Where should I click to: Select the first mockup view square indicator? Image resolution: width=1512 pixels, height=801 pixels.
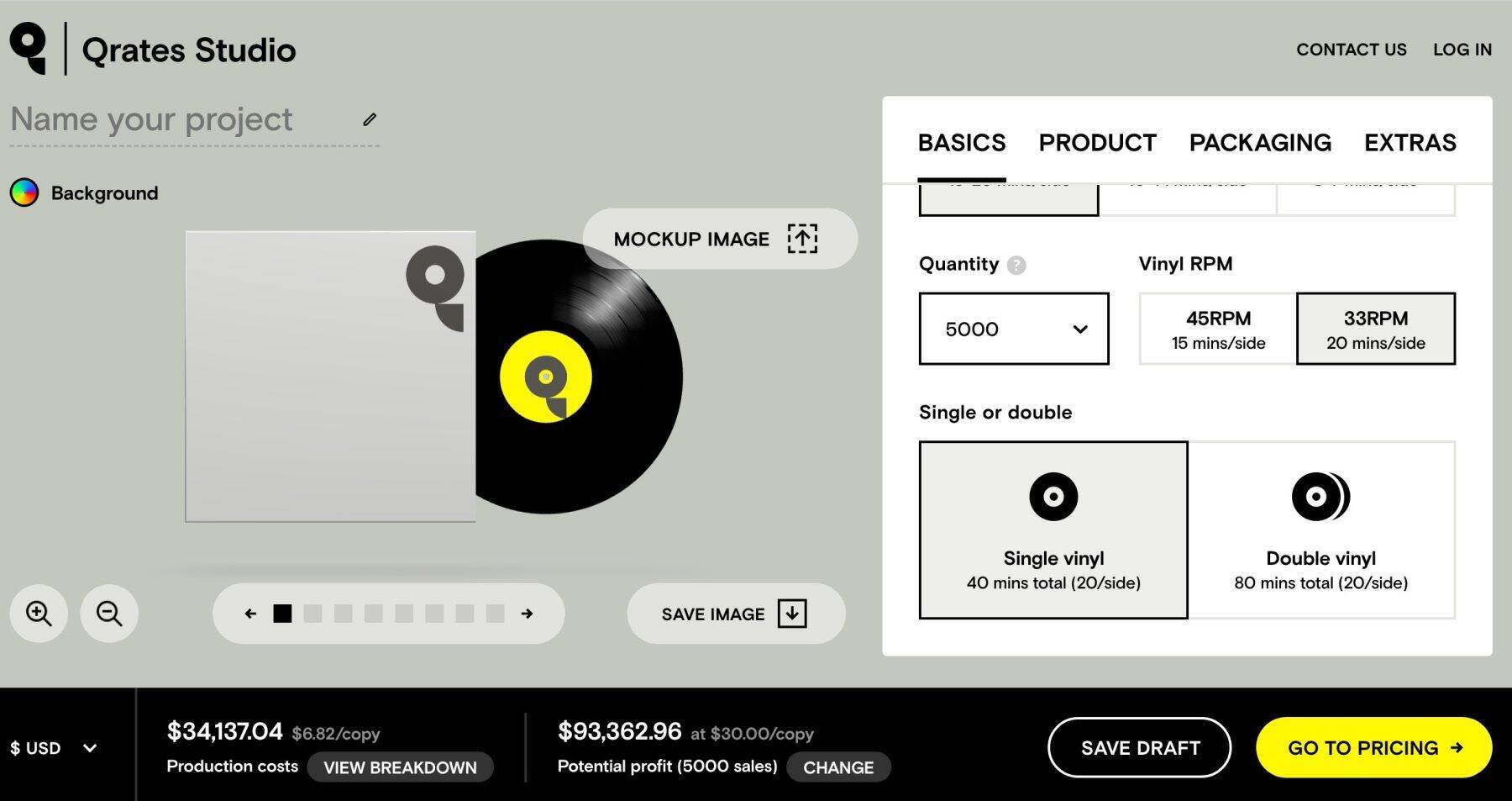tap(283, 614)
